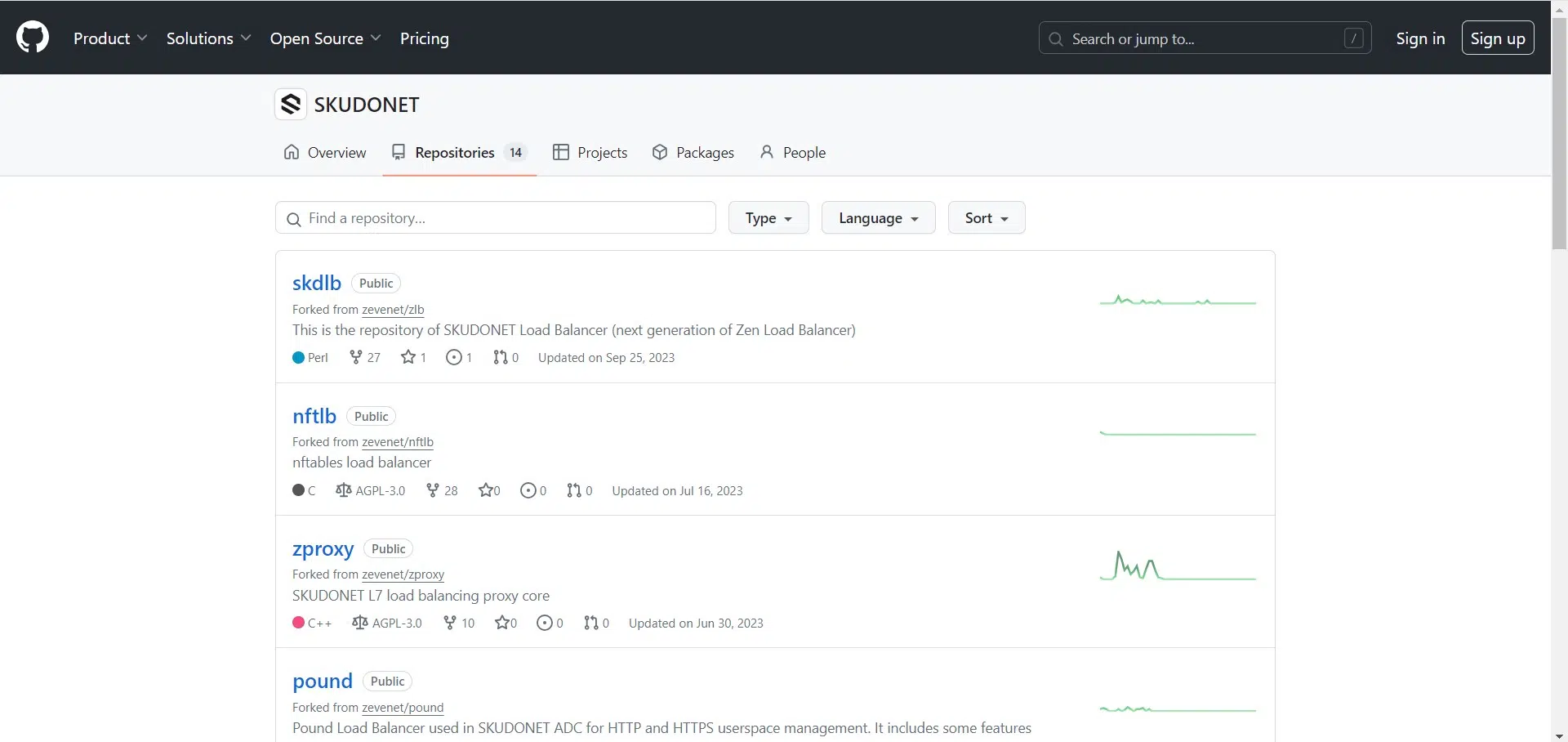
Task: Open the People tab
Action: click(793, 153)
